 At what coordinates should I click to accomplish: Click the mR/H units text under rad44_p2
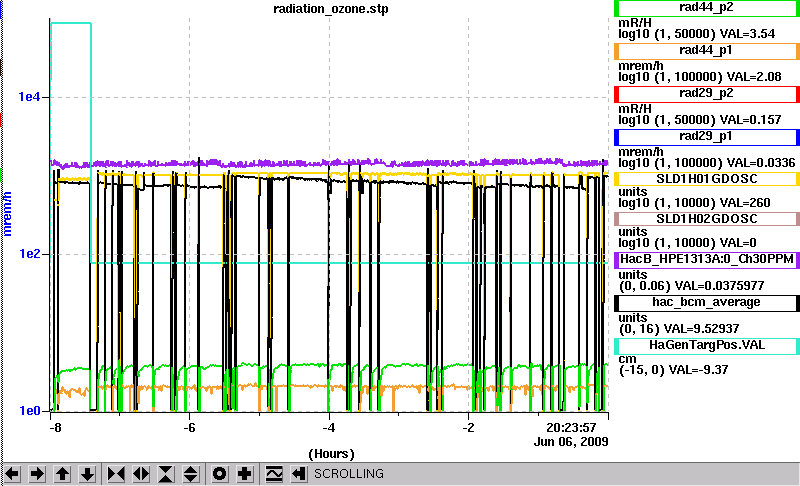635,23
